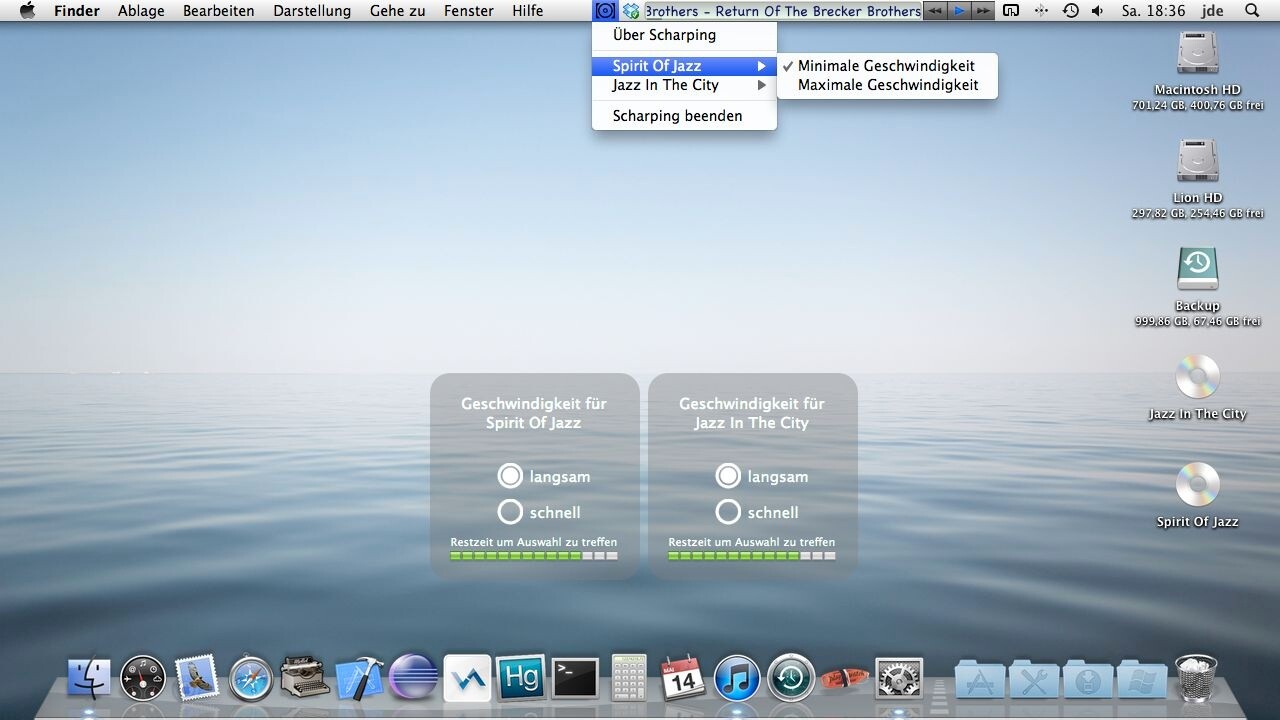The height and width of the screenshot is (720, 1280).
Task: Open the Finder menu
Action: point(77,11)
